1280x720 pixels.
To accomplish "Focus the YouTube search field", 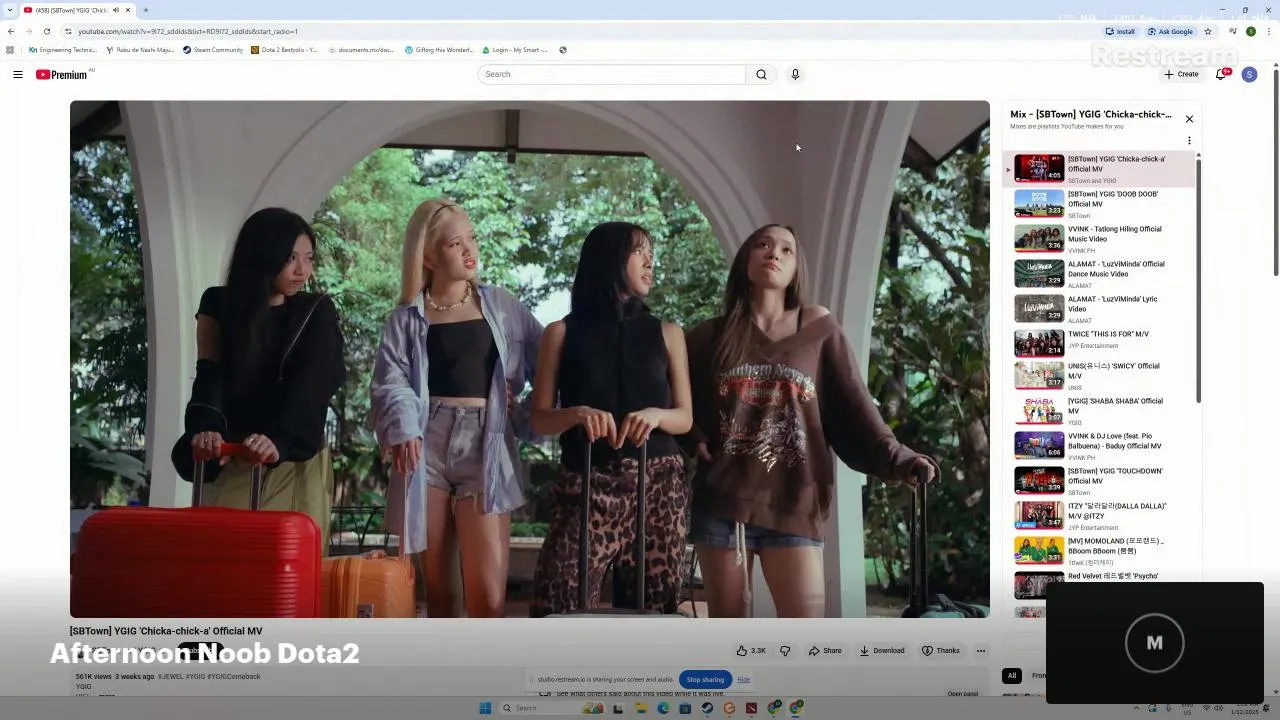I will (x=611, y=74).
